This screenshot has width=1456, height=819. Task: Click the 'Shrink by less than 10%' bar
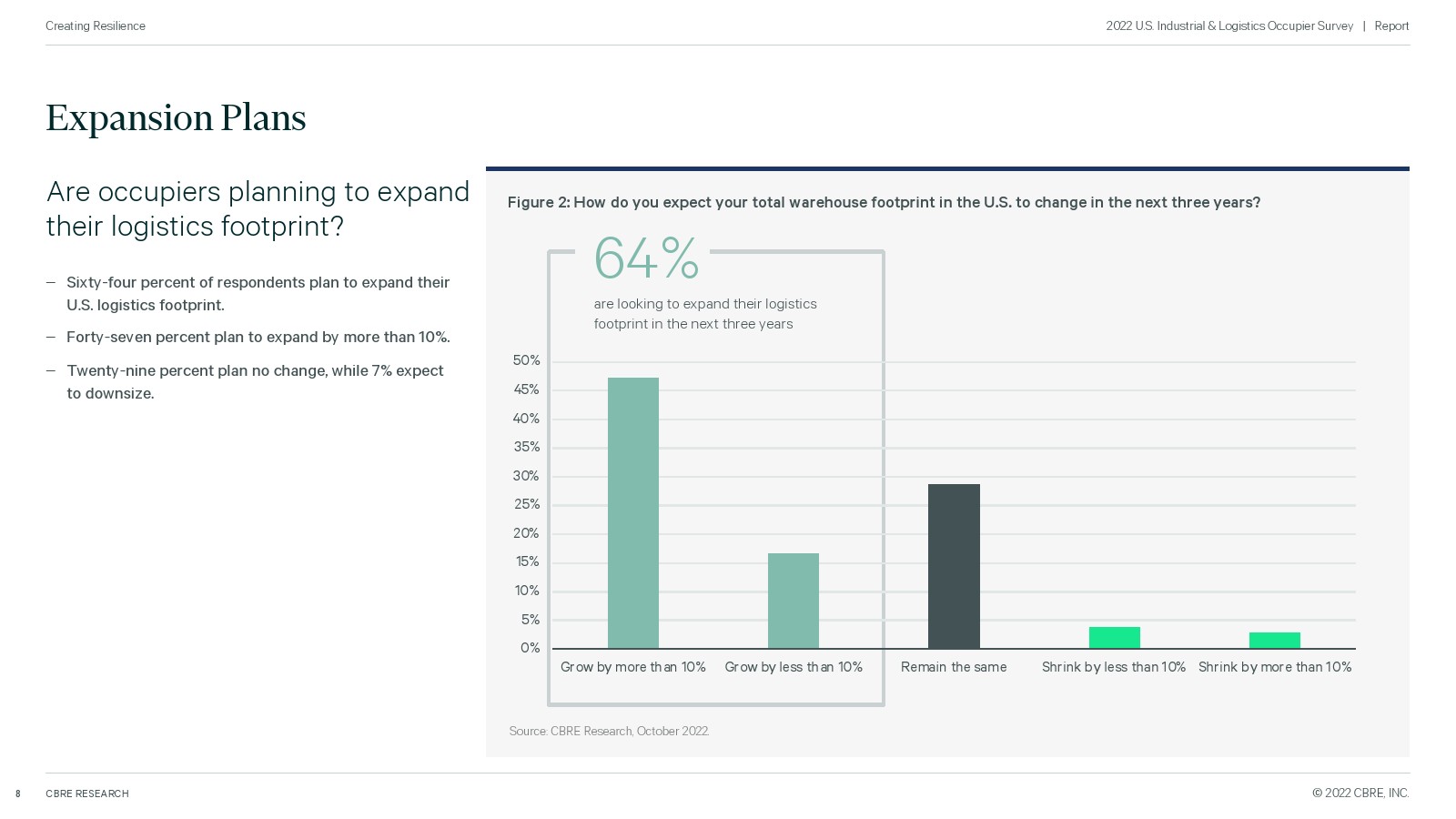[x=1114, y=638]
